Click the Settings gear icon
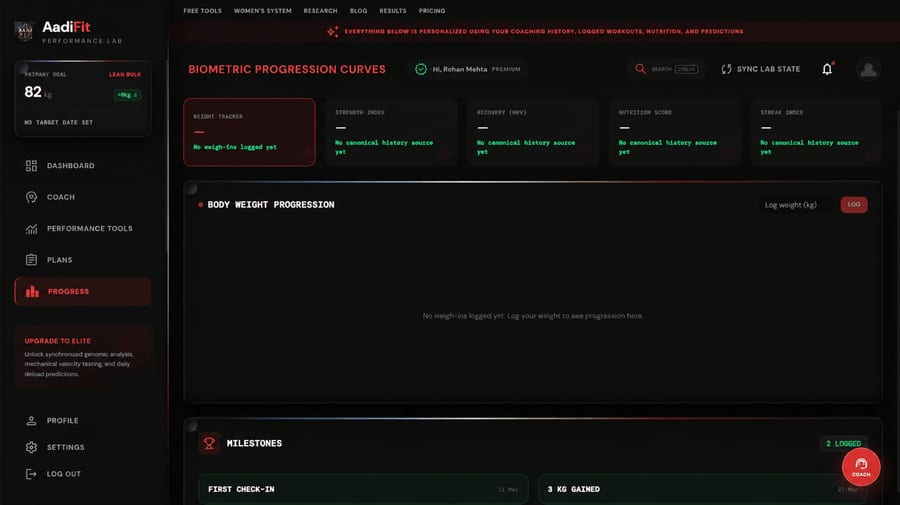The image size is (900, 505). [x=31, y=447]
